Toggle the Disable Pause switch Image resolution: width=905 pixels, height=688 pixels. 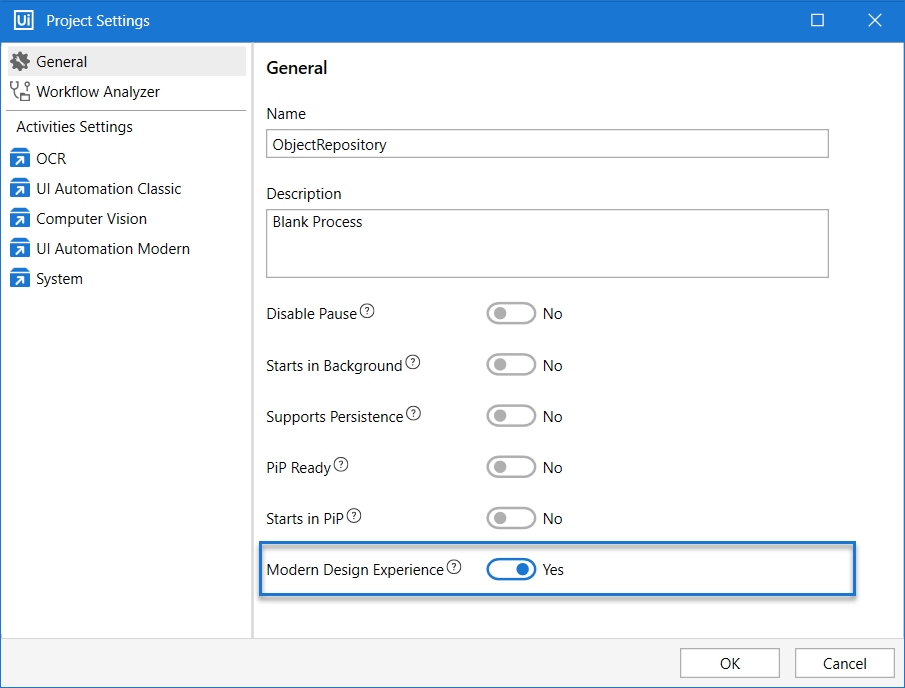pyautogui.click(x=511, y=314)
